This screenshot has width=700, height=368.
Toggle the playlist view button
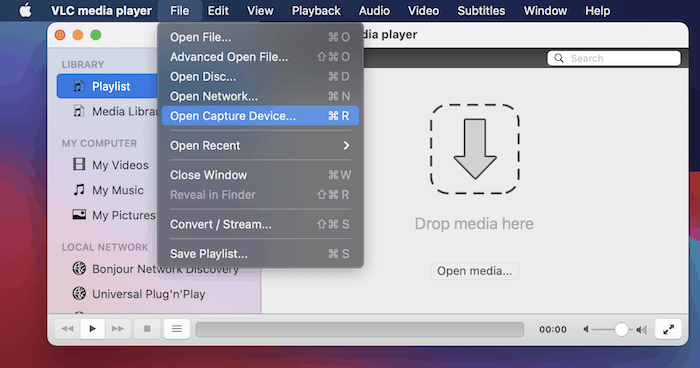pos(177,329)
